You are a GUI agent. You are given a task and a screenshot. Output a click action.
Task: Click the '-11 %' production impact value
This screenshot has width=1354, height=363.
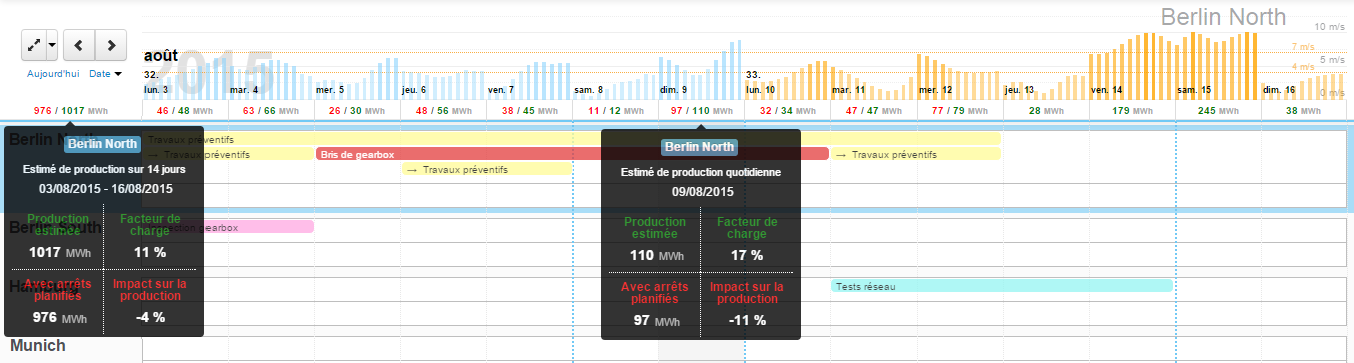(x=747, y=320)
